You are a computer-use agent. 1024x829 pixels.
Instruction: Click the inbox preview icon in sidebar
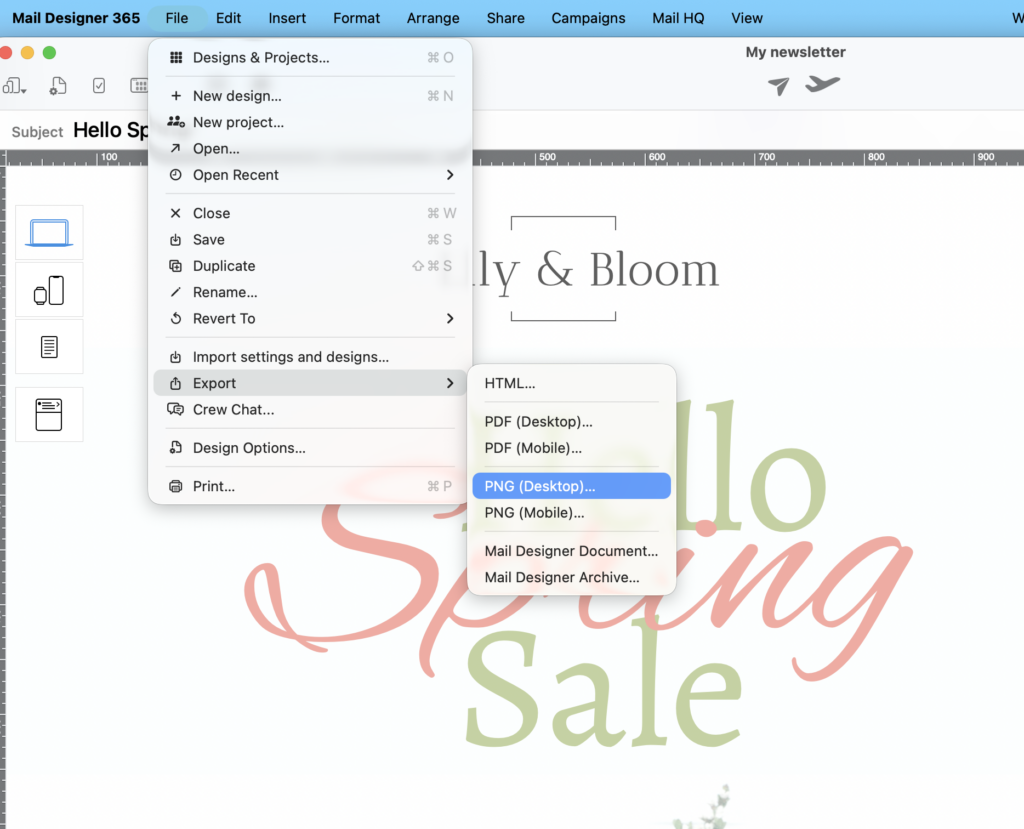pos(49,414)
